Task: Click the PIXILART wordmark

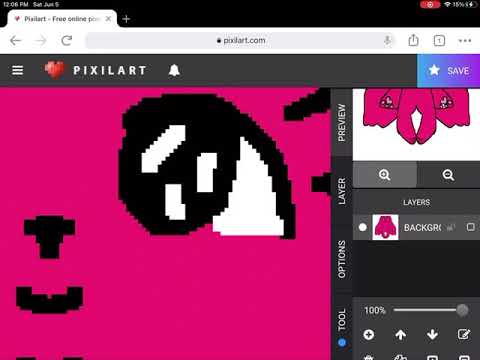Action: [x=110, y=70]
